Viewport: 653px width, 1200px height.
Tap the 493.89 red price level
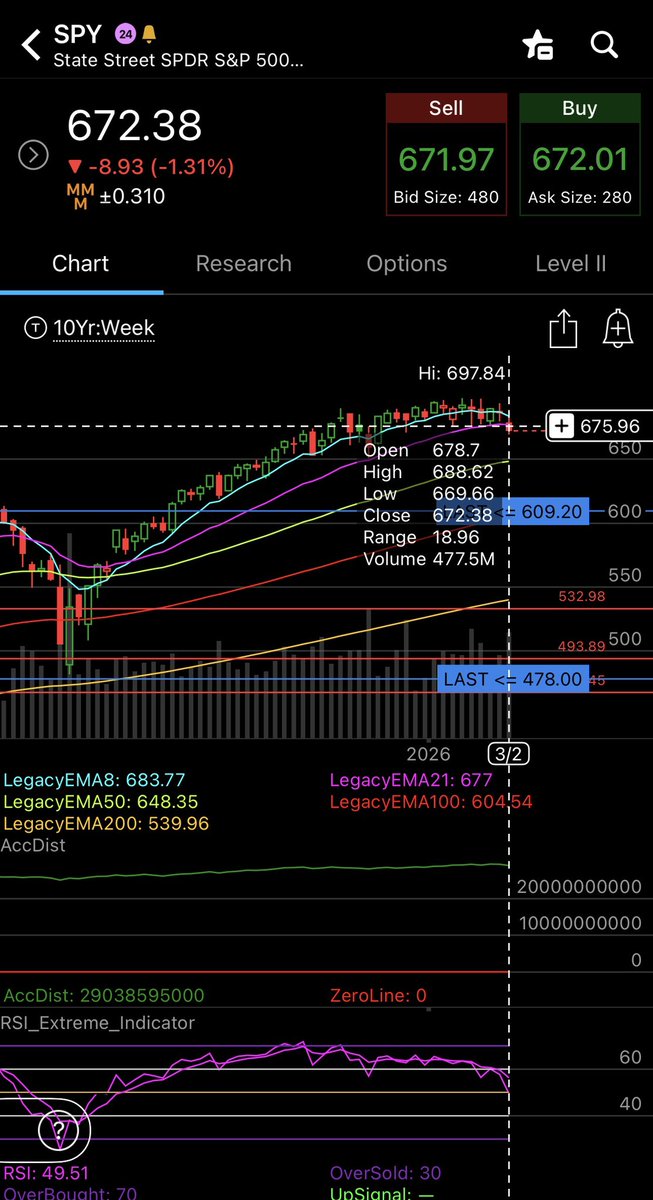click(x=582, y=646)
